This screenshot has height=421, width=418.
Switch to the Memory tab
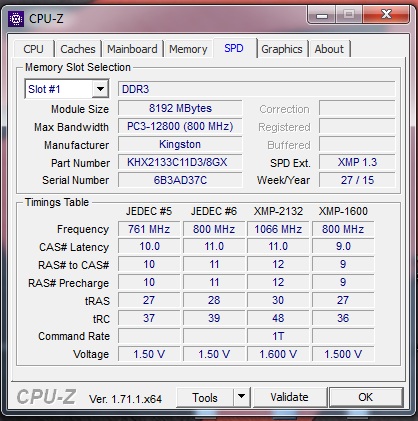pos(188,49)
